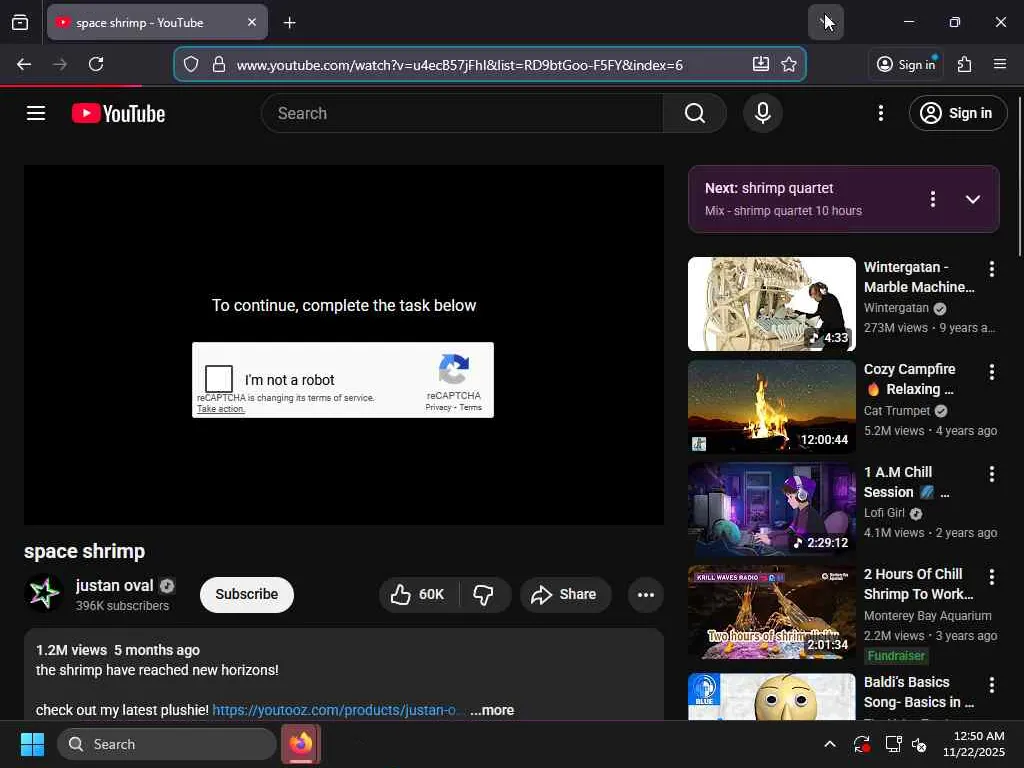Screen dimensions: 1024x768
Task: Open the Firefox application menu
Action: coord(1000,64)
